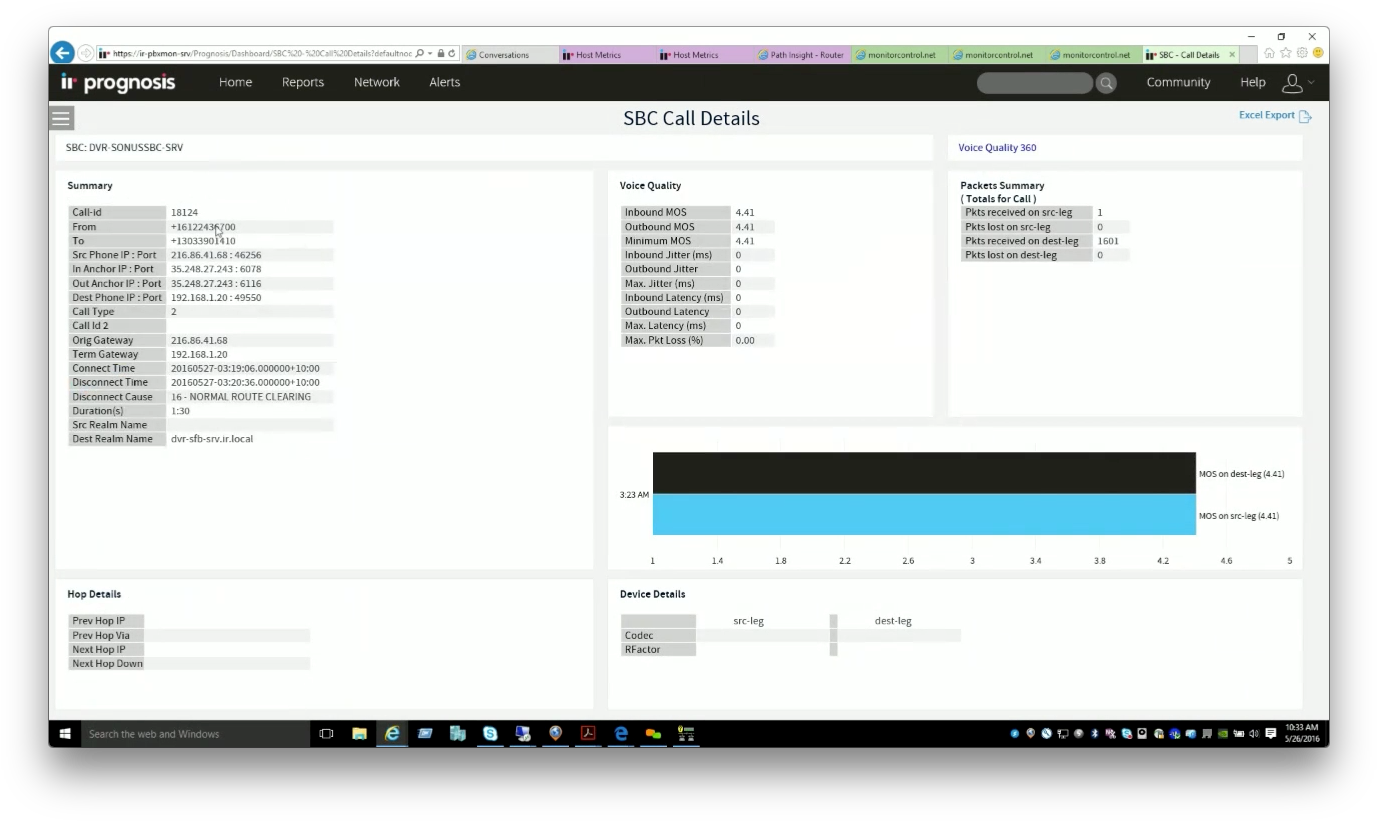The width and height of the screenshot is (1377, 821).
Task: Open the browser favorites star
Action: pos(1286,53)
